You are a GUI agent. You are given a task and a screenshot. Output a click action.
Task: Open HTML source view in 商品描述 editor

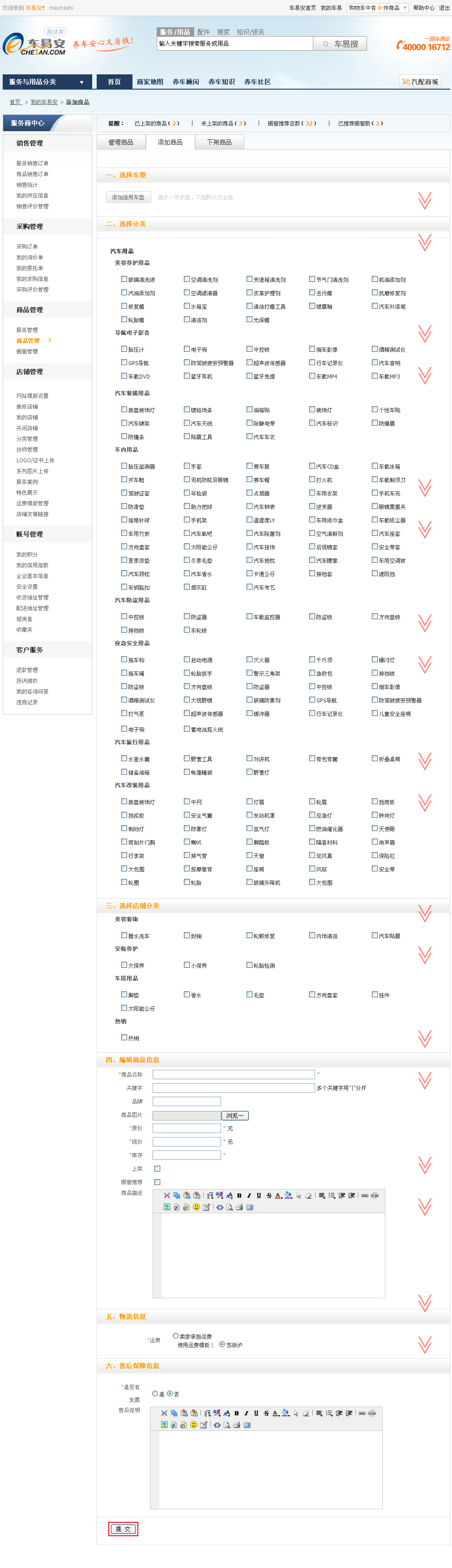tap(220, 1207)
